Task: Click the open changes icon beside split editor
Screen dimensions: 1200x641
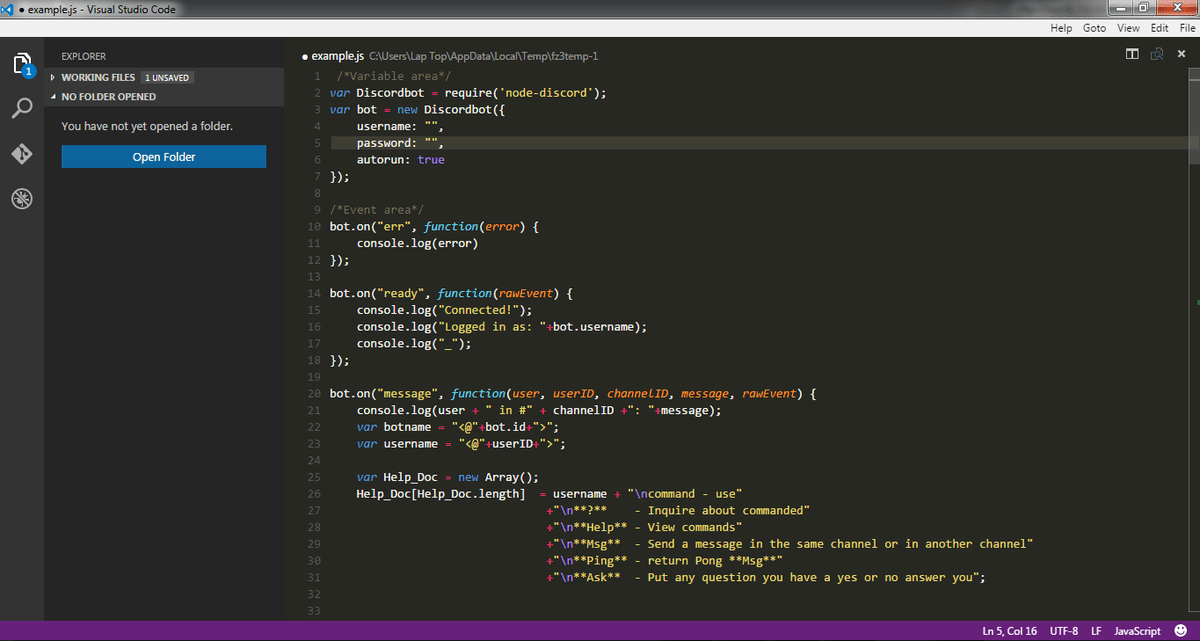Action: 1157,54
